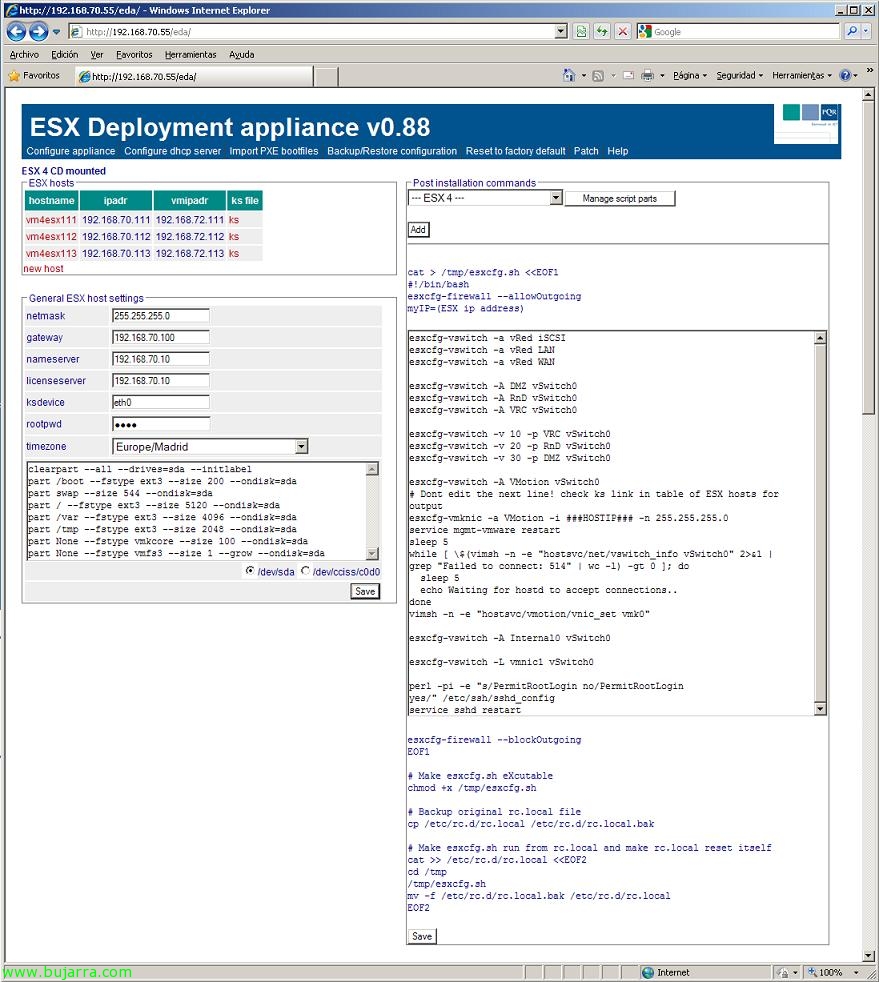Open the Ver menu
The image size is (879, 982).
pyautogui.click(x=96, y=54)
